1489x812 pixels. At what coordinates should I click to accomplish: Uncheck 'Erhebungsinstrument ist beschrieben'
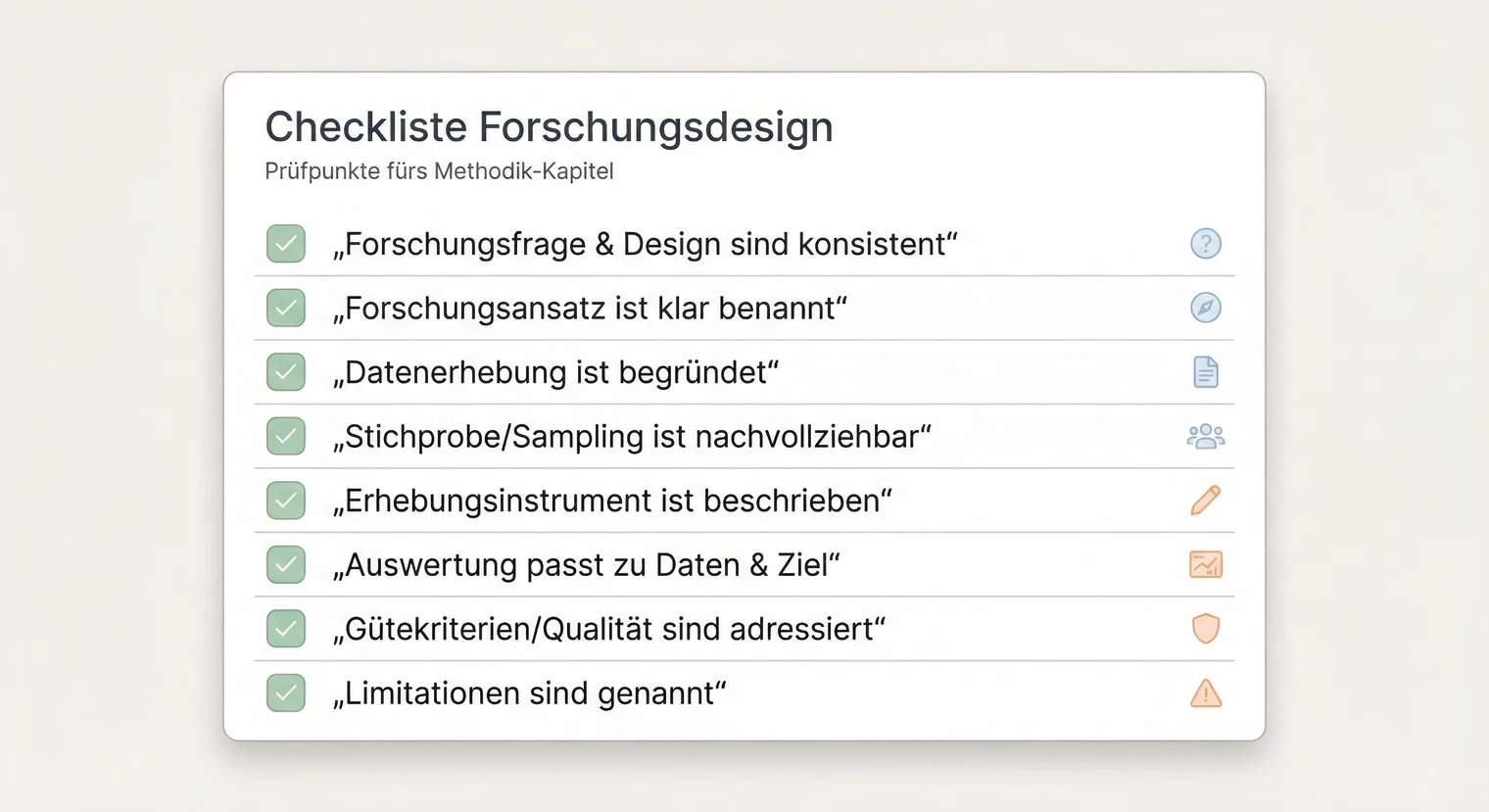285,501
